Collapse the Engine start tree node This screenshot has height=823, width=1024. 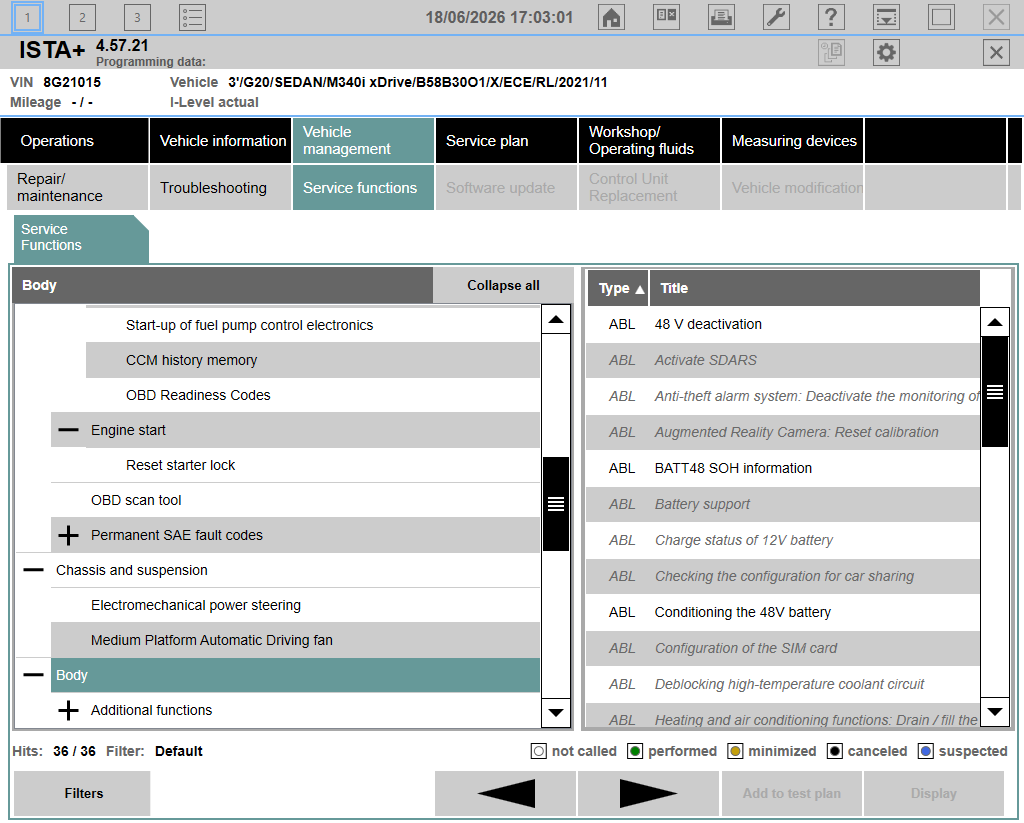(x=68, y=430)
